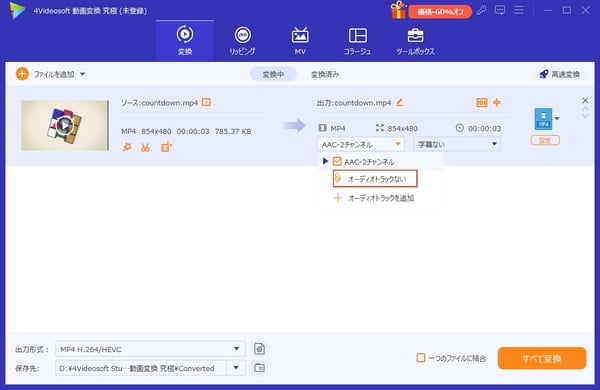Open the 出力形式 MP4 H.264/HEVC dropdown
Viewport: 600px width, 390px height.
click(150, 349)
